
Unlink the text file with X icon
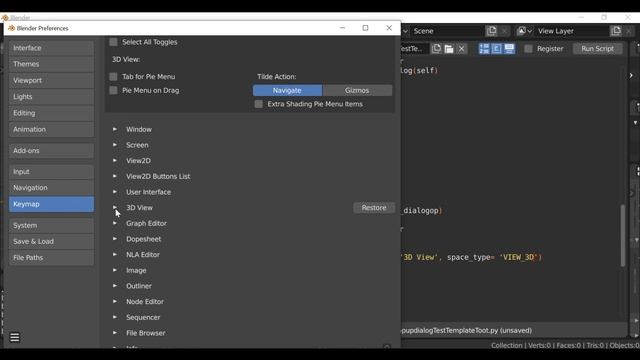point(462,49)
